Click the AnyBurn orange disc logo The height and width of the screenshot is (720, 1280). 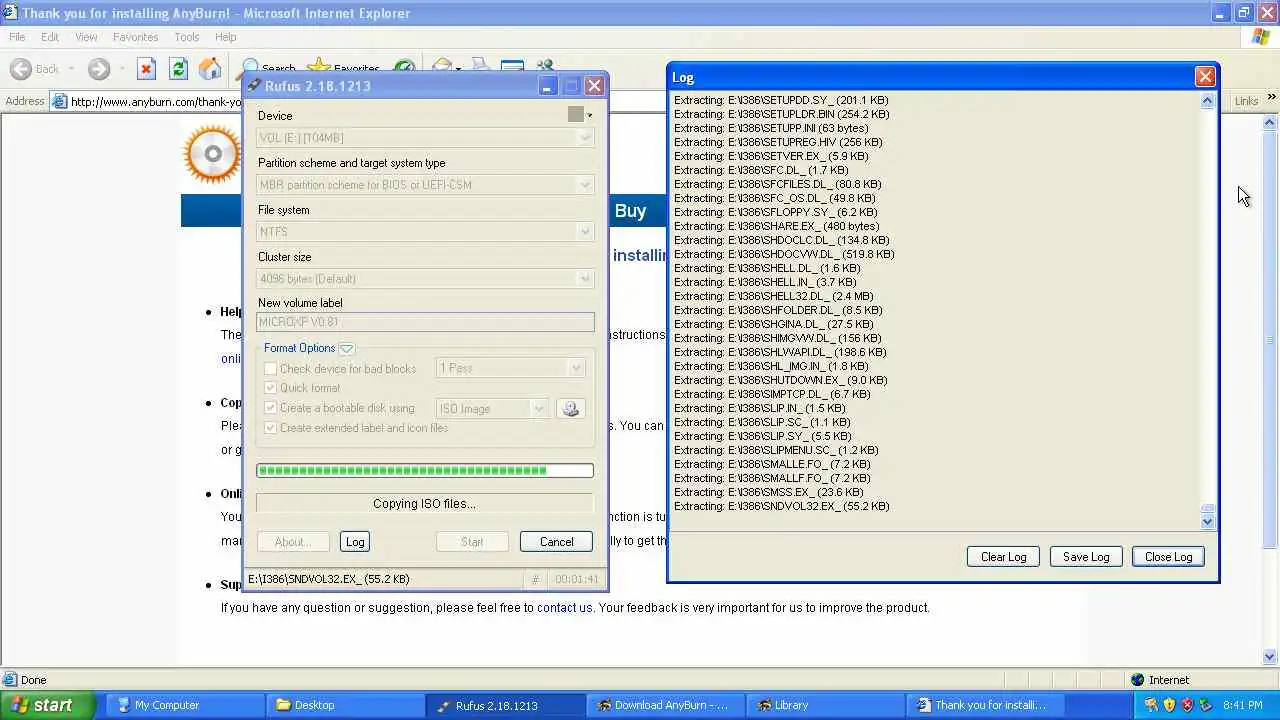pyautogui.click(x=212, y=154)
